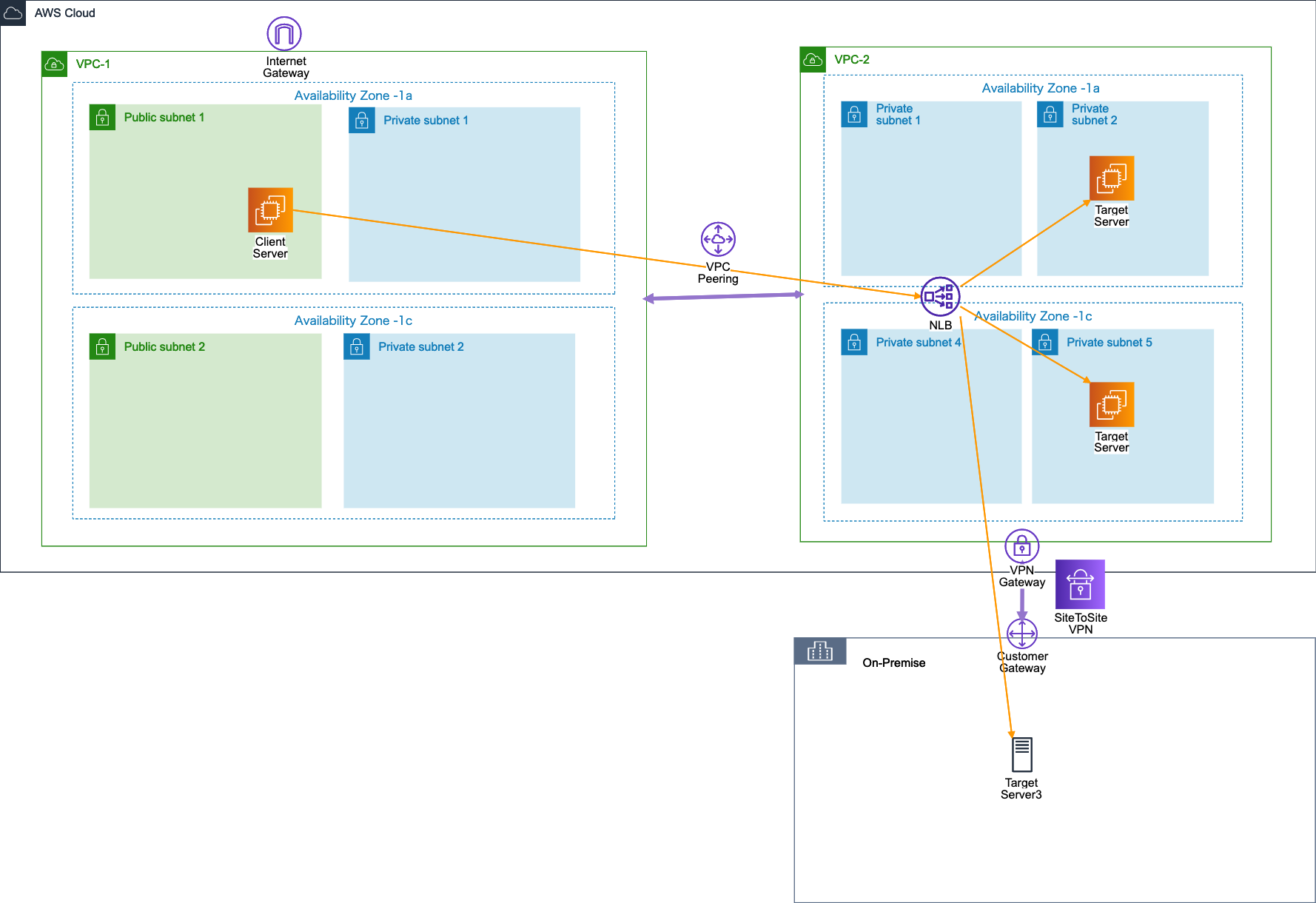The height and width of the screenshot is (903, 1316).
Task: Select the VPC-1 green cloud icon
Action: pyautogui.click(x=54, y=64)
